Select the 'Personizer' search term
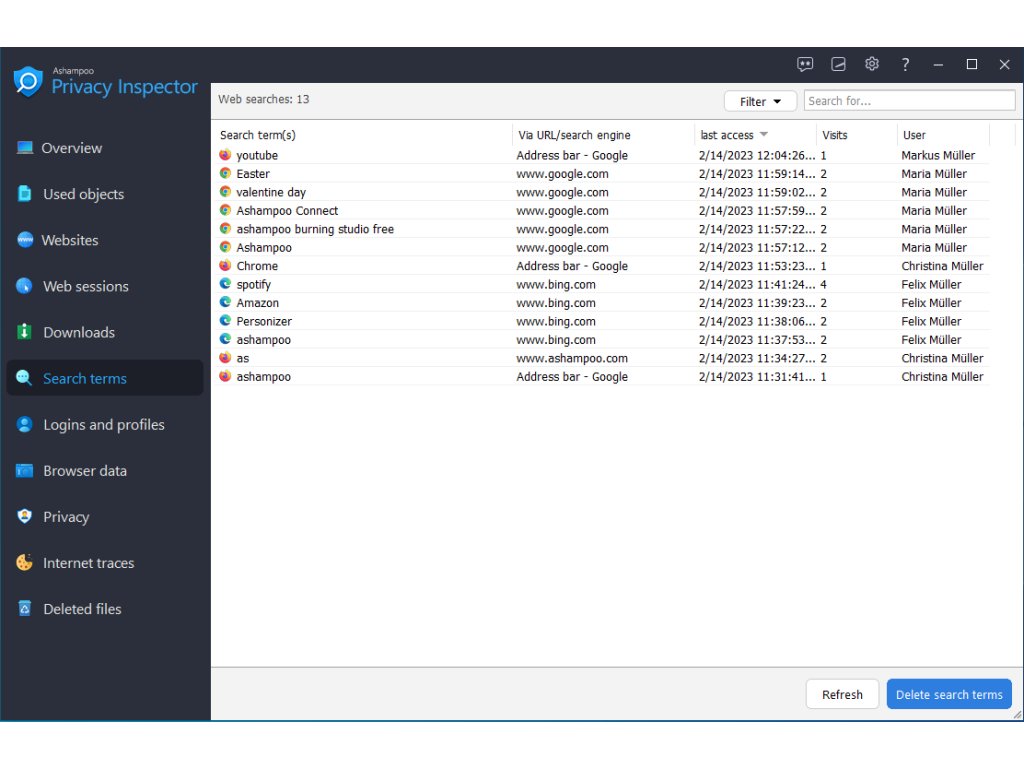The width and height of the screenshot is (1024, 768). [264, 321]
